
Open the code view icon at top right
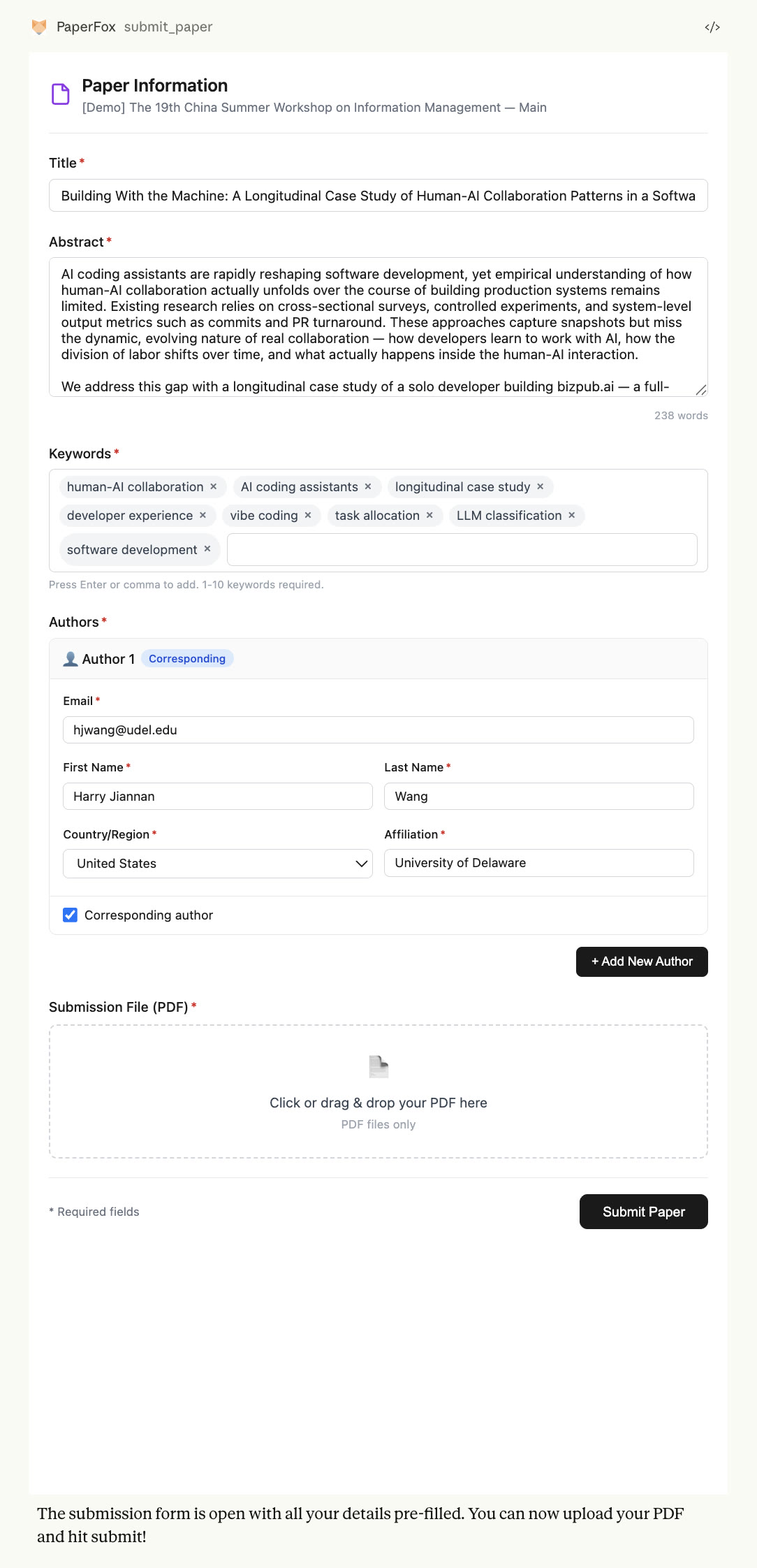[712, 27]
